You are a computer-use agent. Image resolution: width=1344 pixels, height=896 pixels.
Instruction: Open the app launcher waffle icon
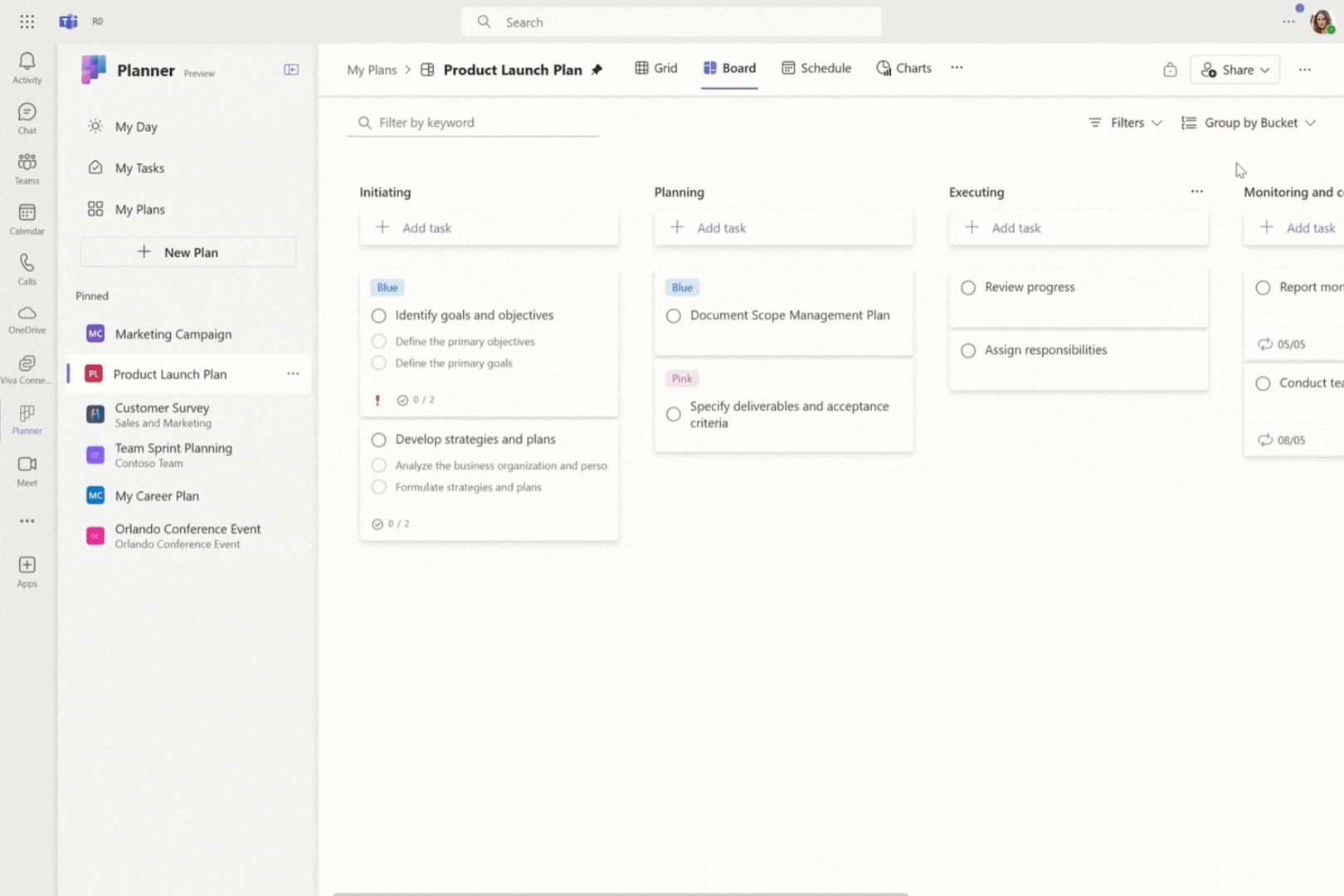[x=27, y=22]
